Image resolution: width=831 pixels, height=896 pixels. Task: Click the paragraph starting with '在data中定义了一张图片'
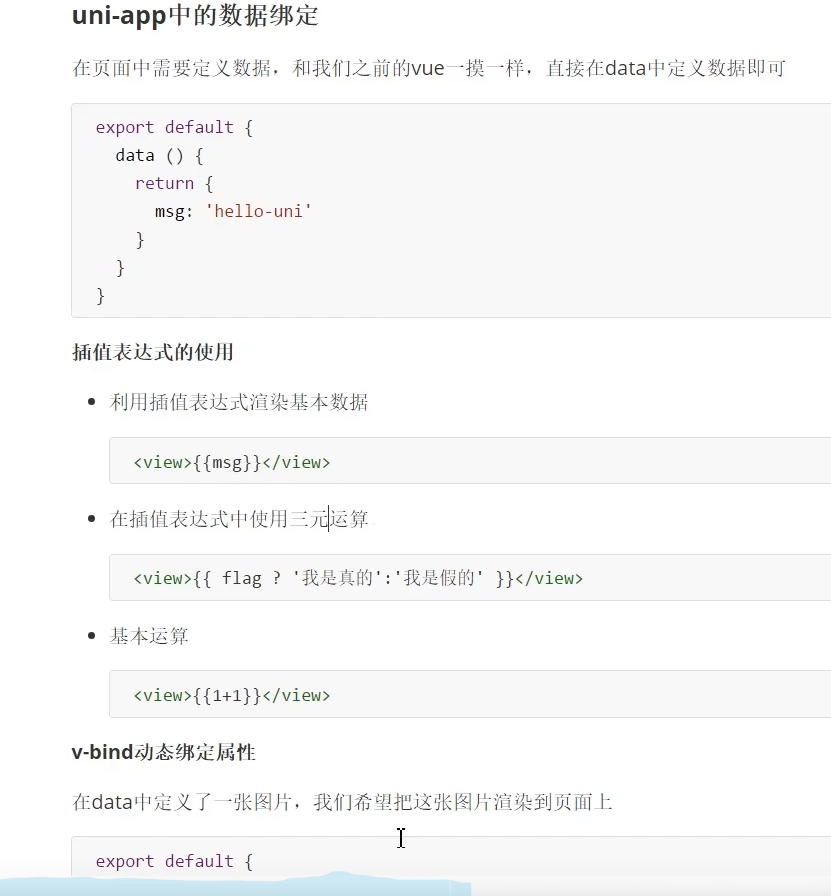point(342,802)
